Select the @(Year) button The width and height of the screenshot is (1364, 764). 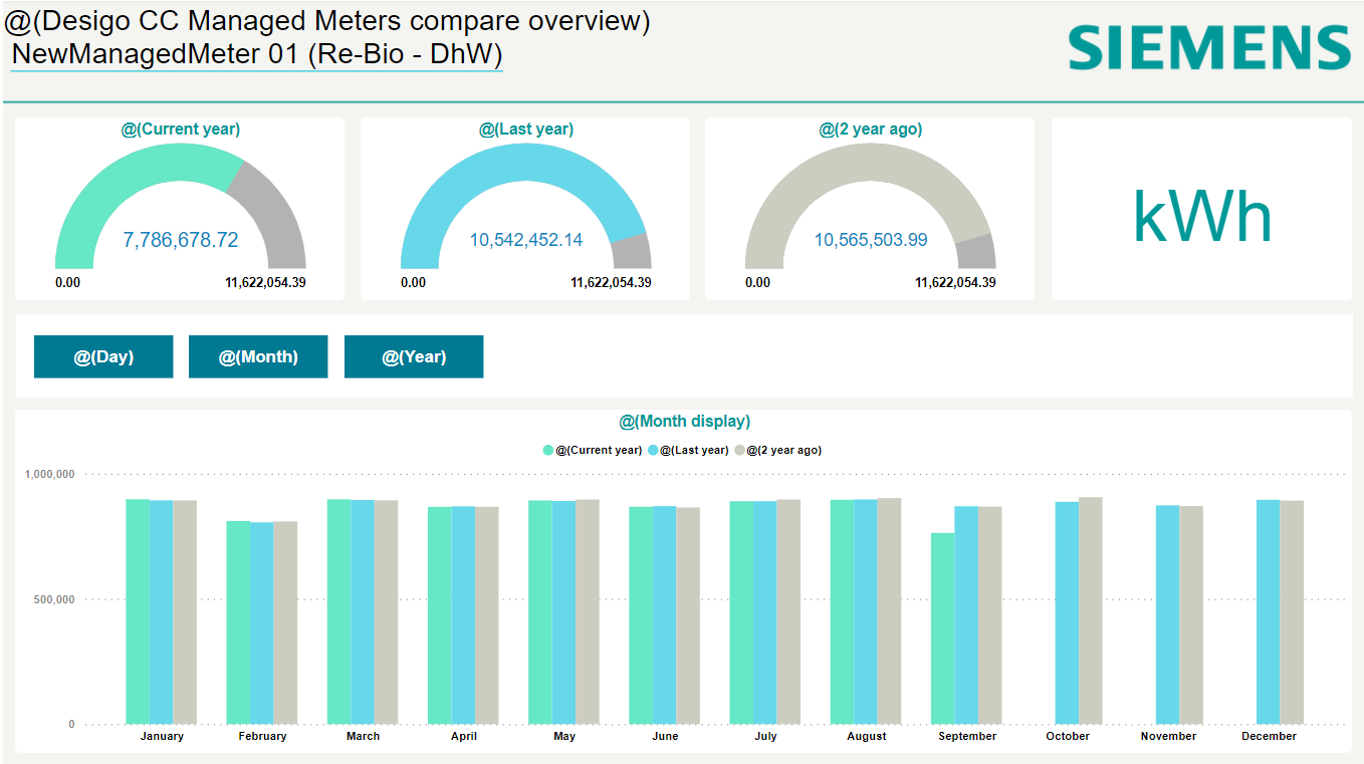tap(413, 357)
